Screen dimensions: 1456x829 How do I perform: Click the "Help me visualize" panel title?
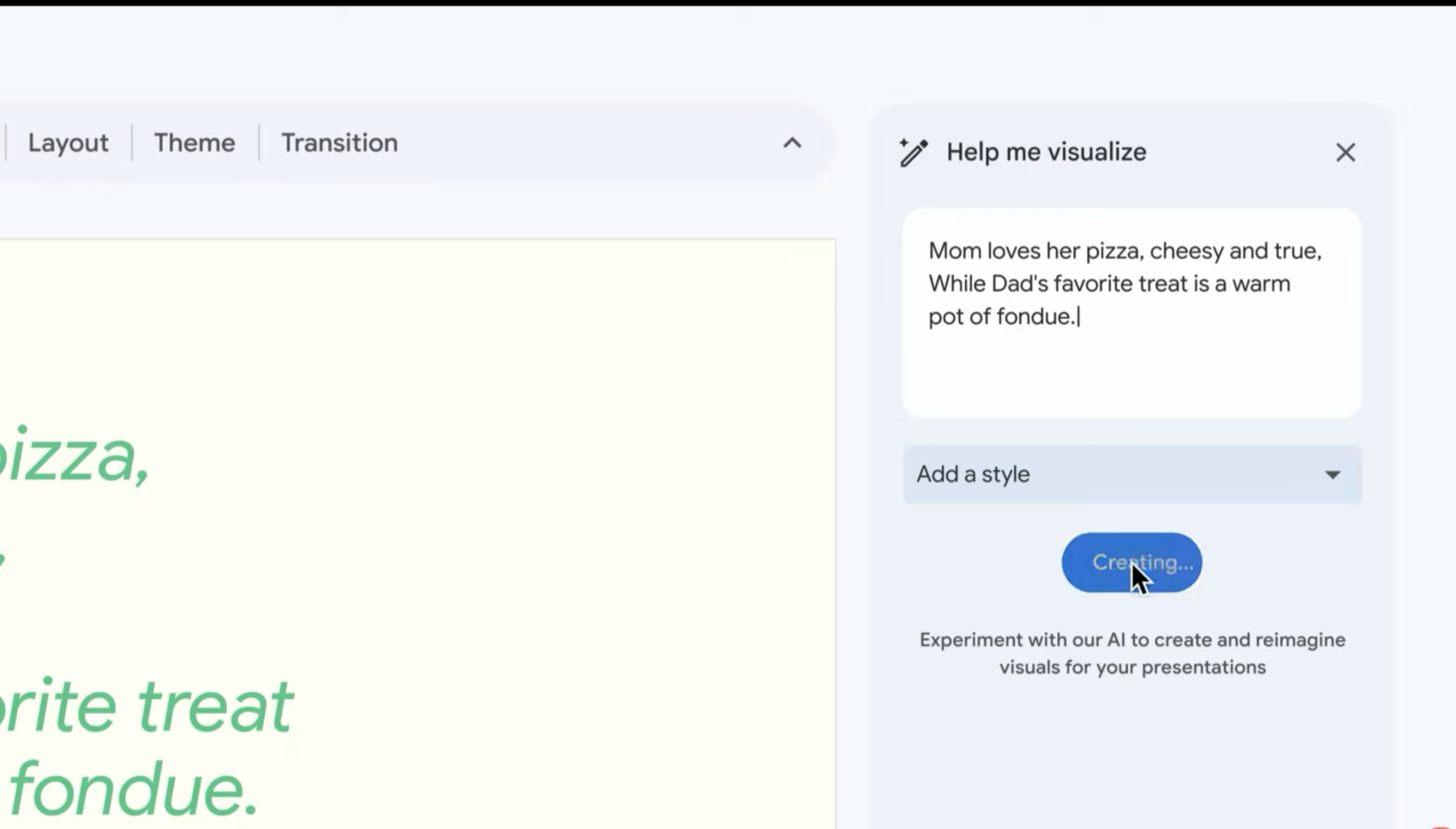coord(1046,152)
